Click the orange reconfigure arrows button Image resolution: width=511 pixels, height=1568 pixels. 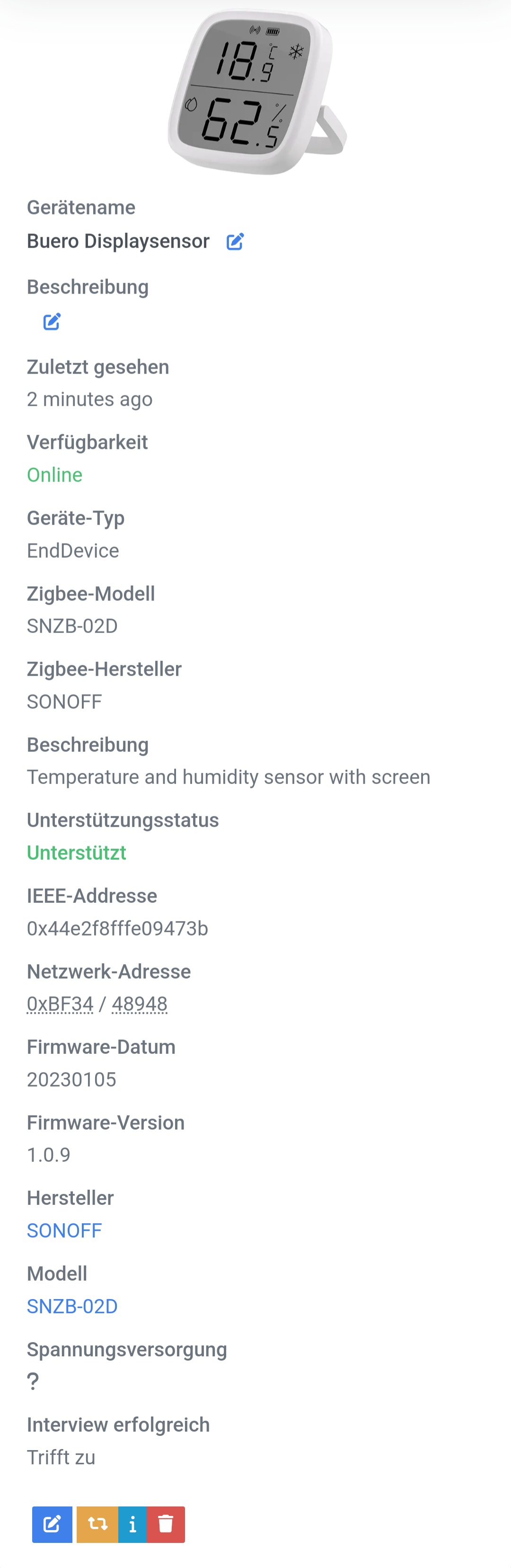tap(97, 1523)
